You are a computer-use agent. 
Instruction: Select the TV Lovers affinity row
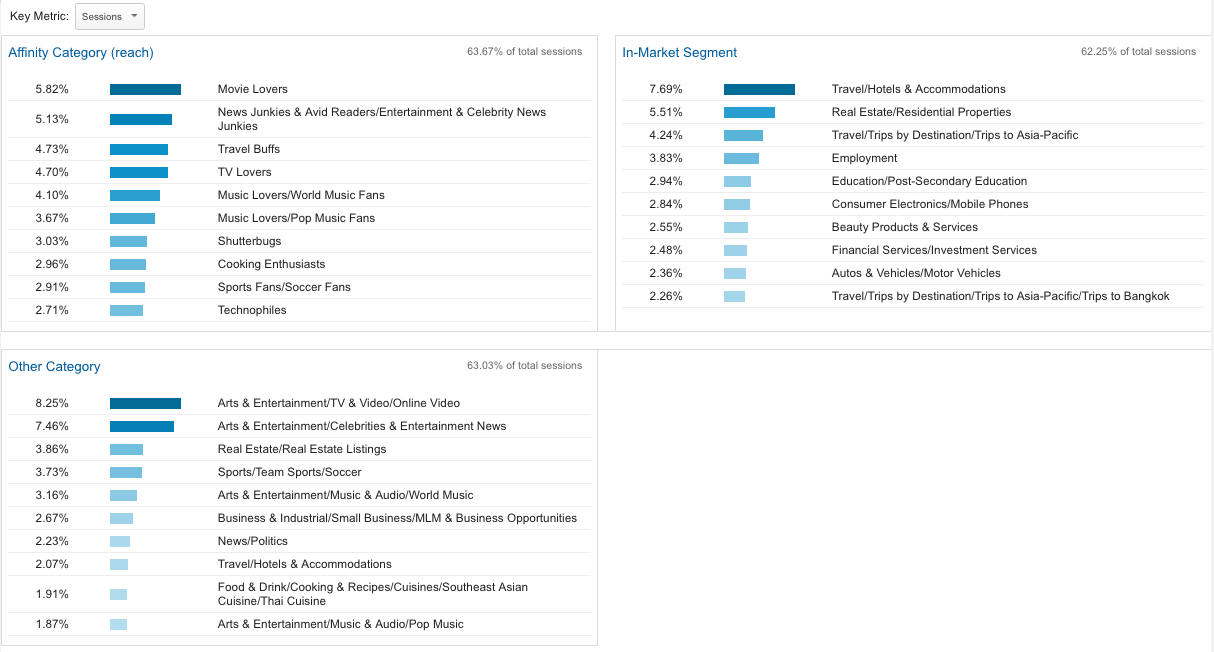[x=244, y=172]
